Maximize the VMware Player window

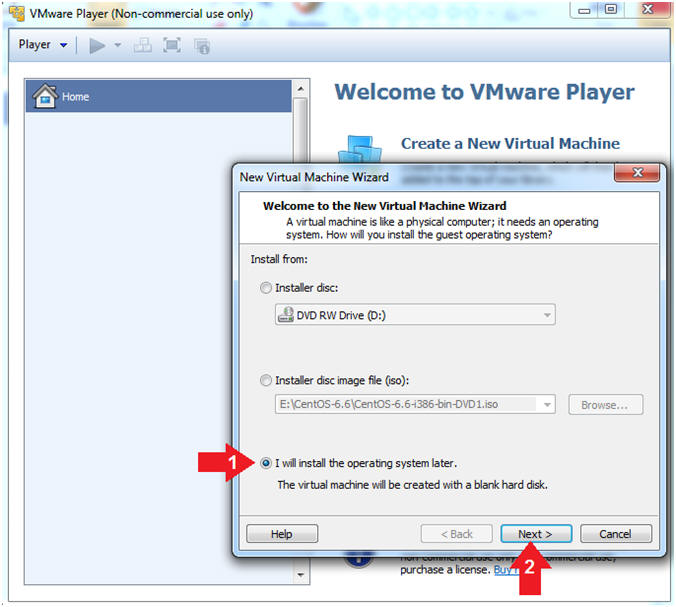(611, 9)
